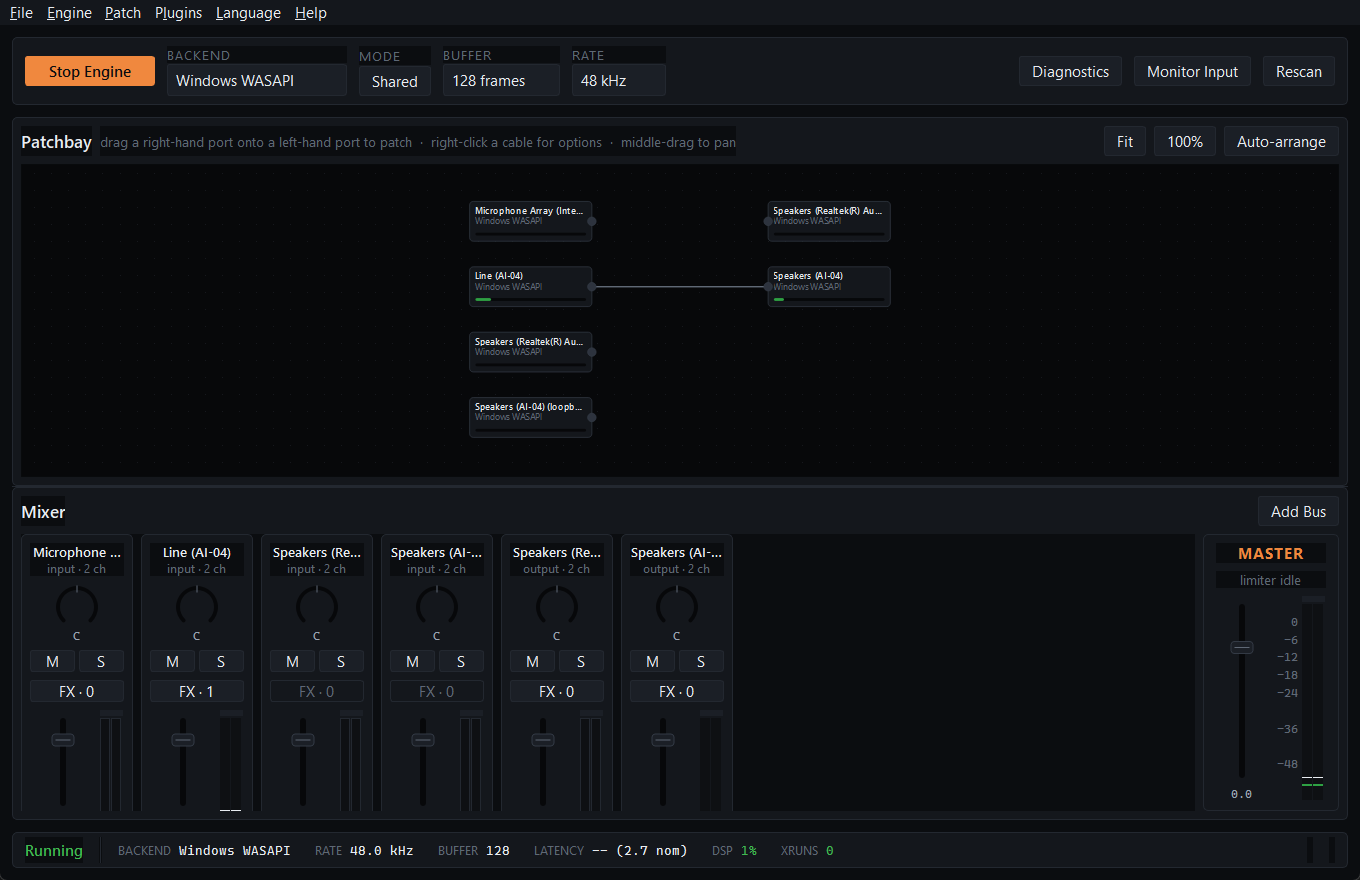
Task: Open the Engine menu
Action: (69, 13)
